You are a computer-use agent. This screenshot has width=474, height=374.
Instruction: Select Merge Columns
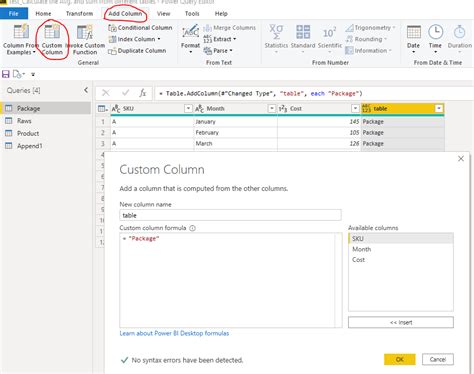(x=230, y=28)
